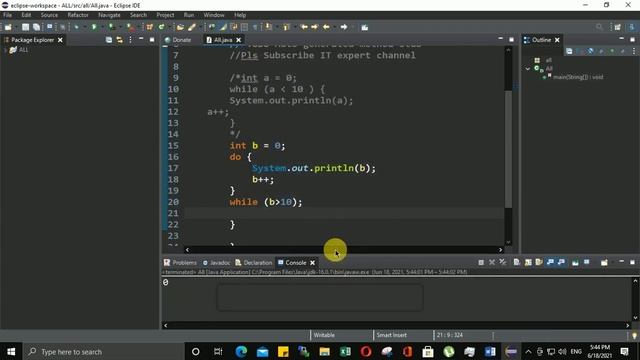640x360 pixels.
Task: Click the Open Type folder icon
Action: (x=180, y=27)
